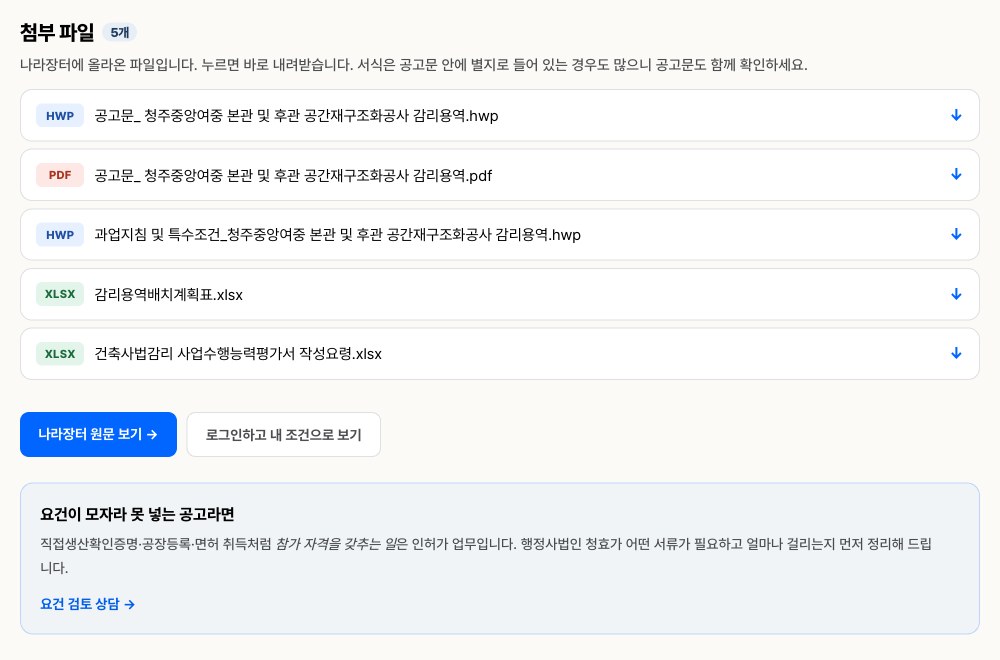Viewport: 1000px width, 660px height.
Task: Click 로그인하고 내 조건으로 보기 button
Action: click(x=284, y=434)
